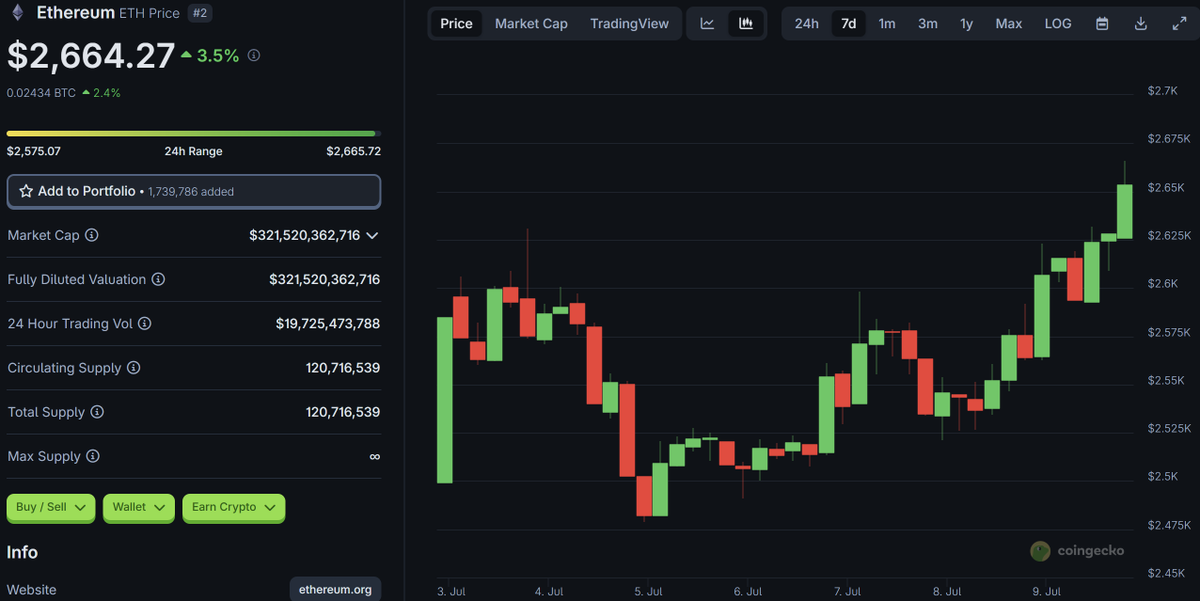Click trading volume value $19,725,473,788
1200x601 pixels.
[x=328, y=323]
